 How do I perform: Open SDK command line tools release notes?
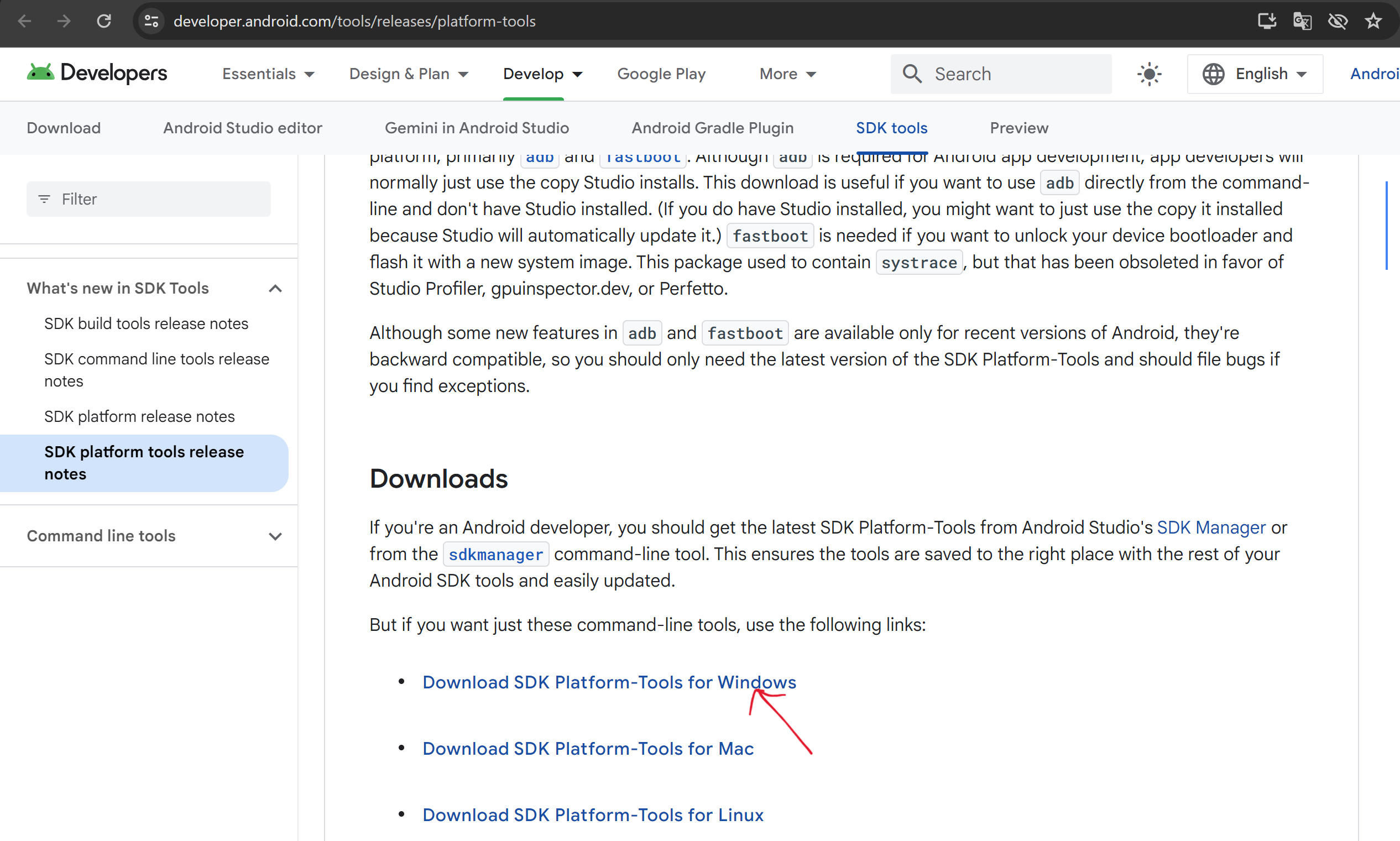157,370
